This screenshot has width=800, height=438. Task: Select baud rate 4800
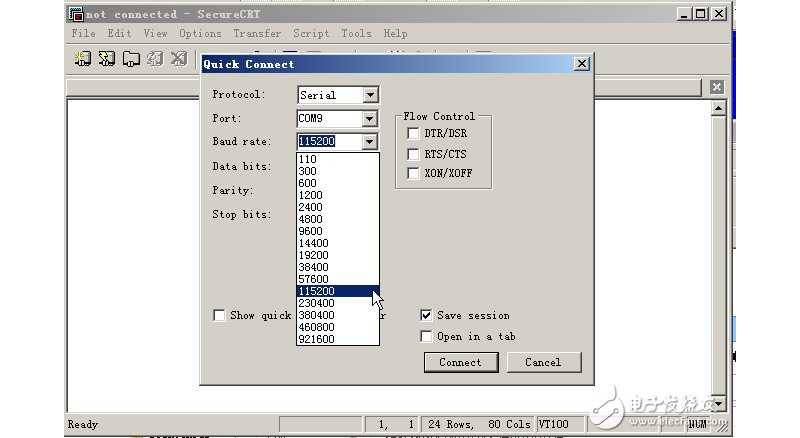(338, 219)
